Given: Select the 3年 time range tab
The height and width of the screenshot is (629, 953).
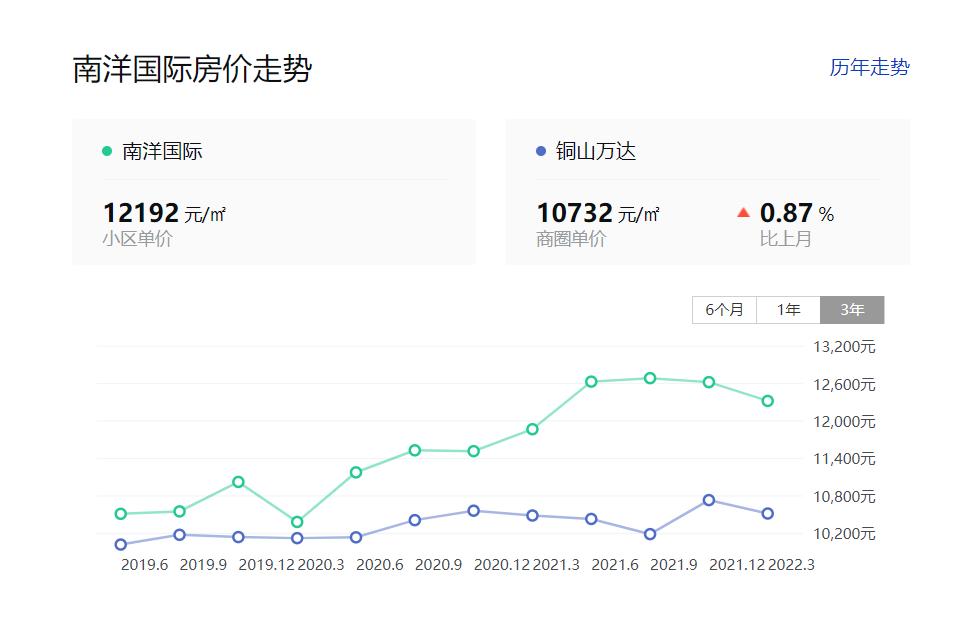Looking at the screenshot, I should coord(851,310).
